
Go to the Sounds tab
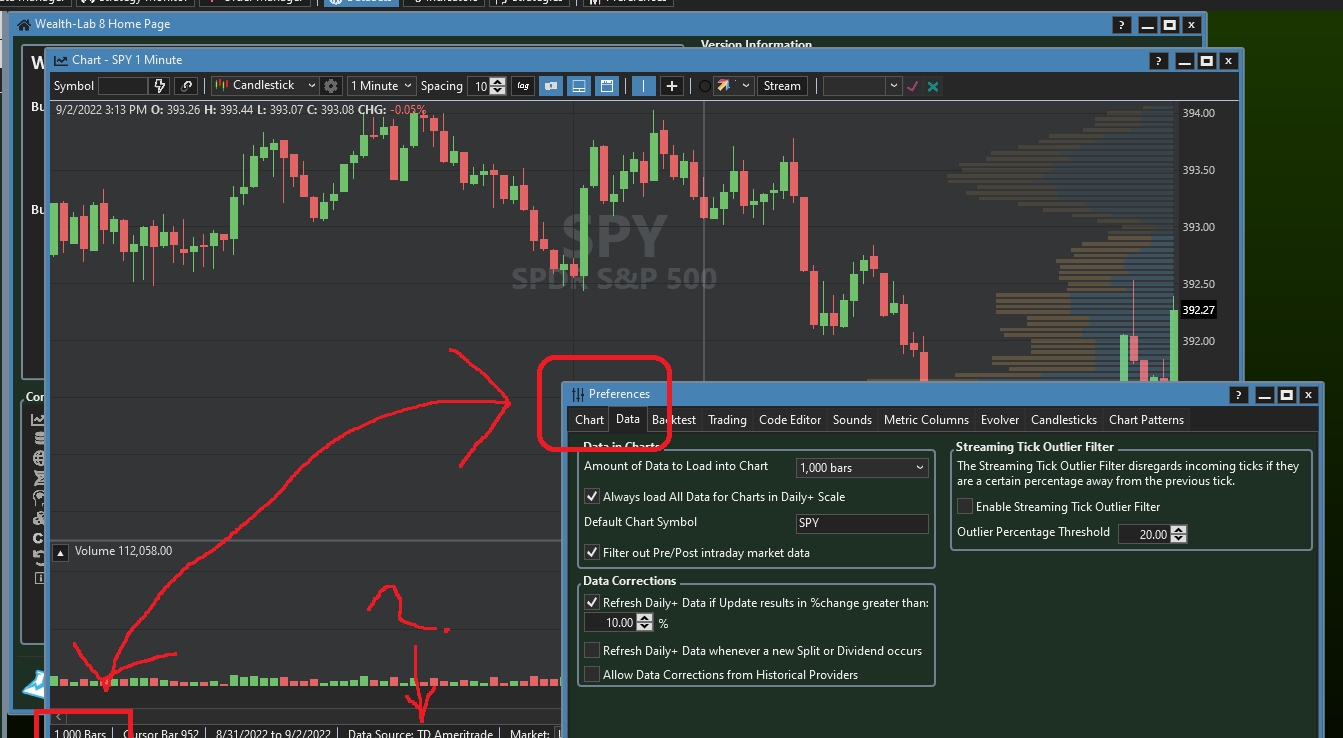852,420
